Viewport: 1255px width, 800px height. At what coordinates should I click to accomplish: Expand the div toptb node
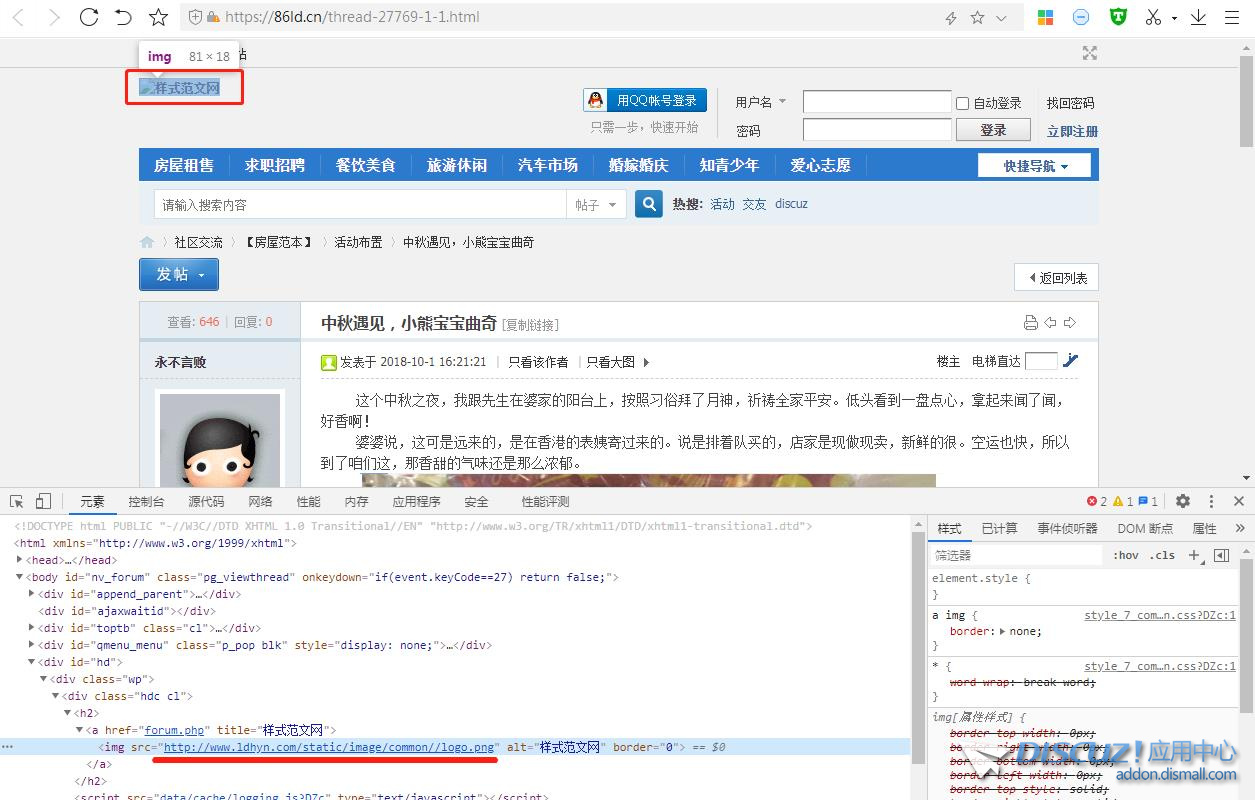(x=31, y=628)
